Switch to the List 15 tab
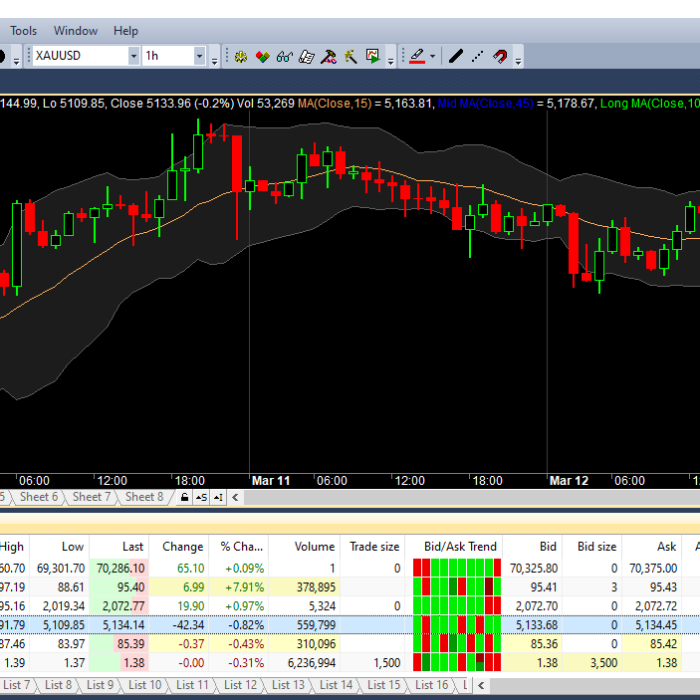This screenshot has width=700, height=700. point(383,685)
